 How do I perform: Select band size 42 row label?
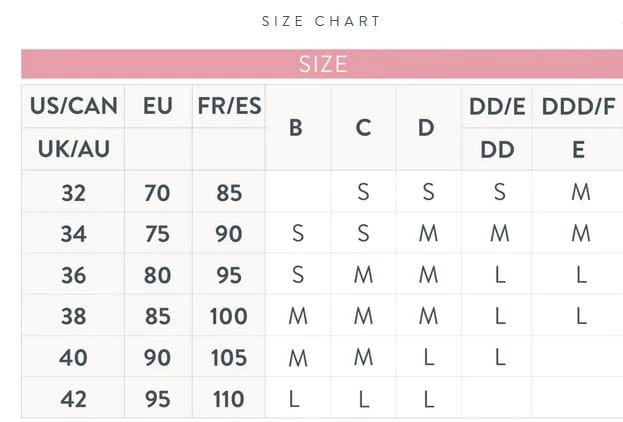pyautogui.click(x=73, y=398)
